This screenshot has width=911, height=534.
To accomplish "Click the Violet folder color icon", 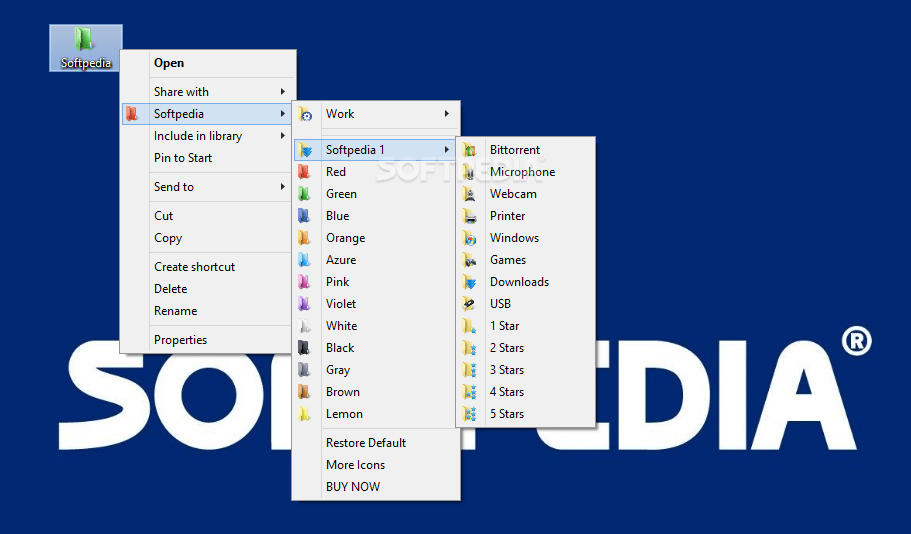I will pos(304,304).
